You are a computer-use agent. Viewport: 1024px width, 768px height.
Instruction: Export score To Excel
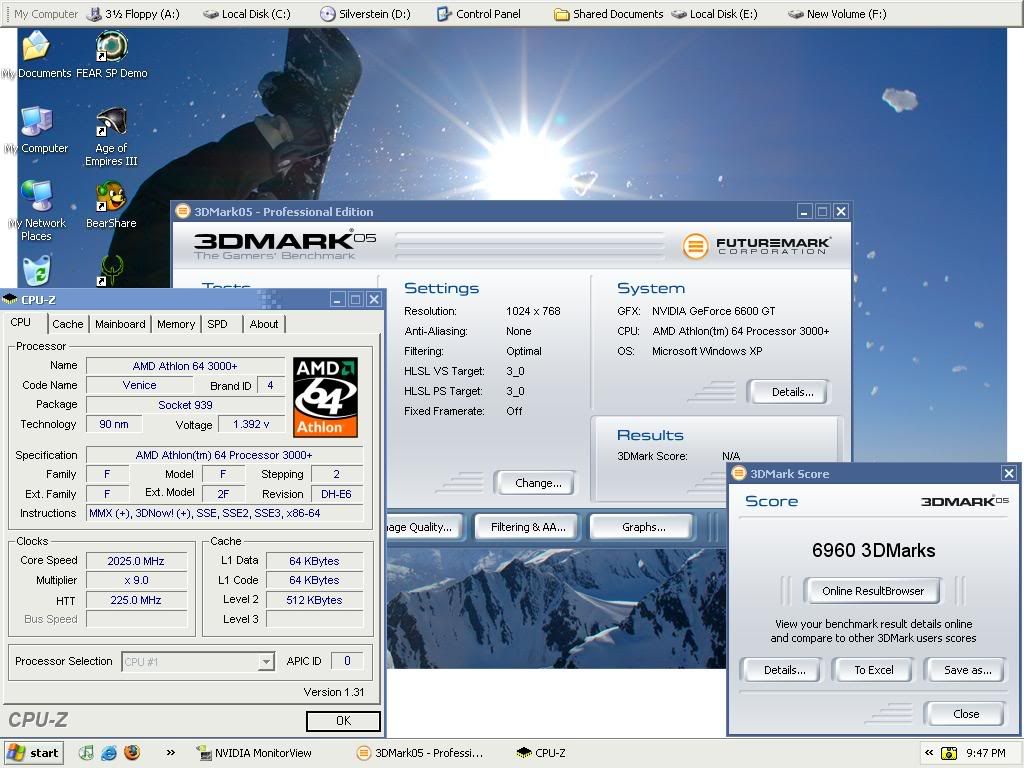874,670
